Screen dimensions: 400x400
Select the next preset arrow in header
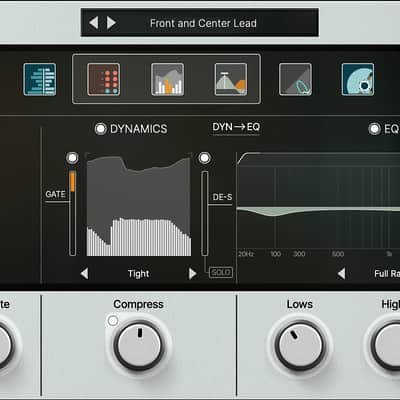(x=111, y=23)
